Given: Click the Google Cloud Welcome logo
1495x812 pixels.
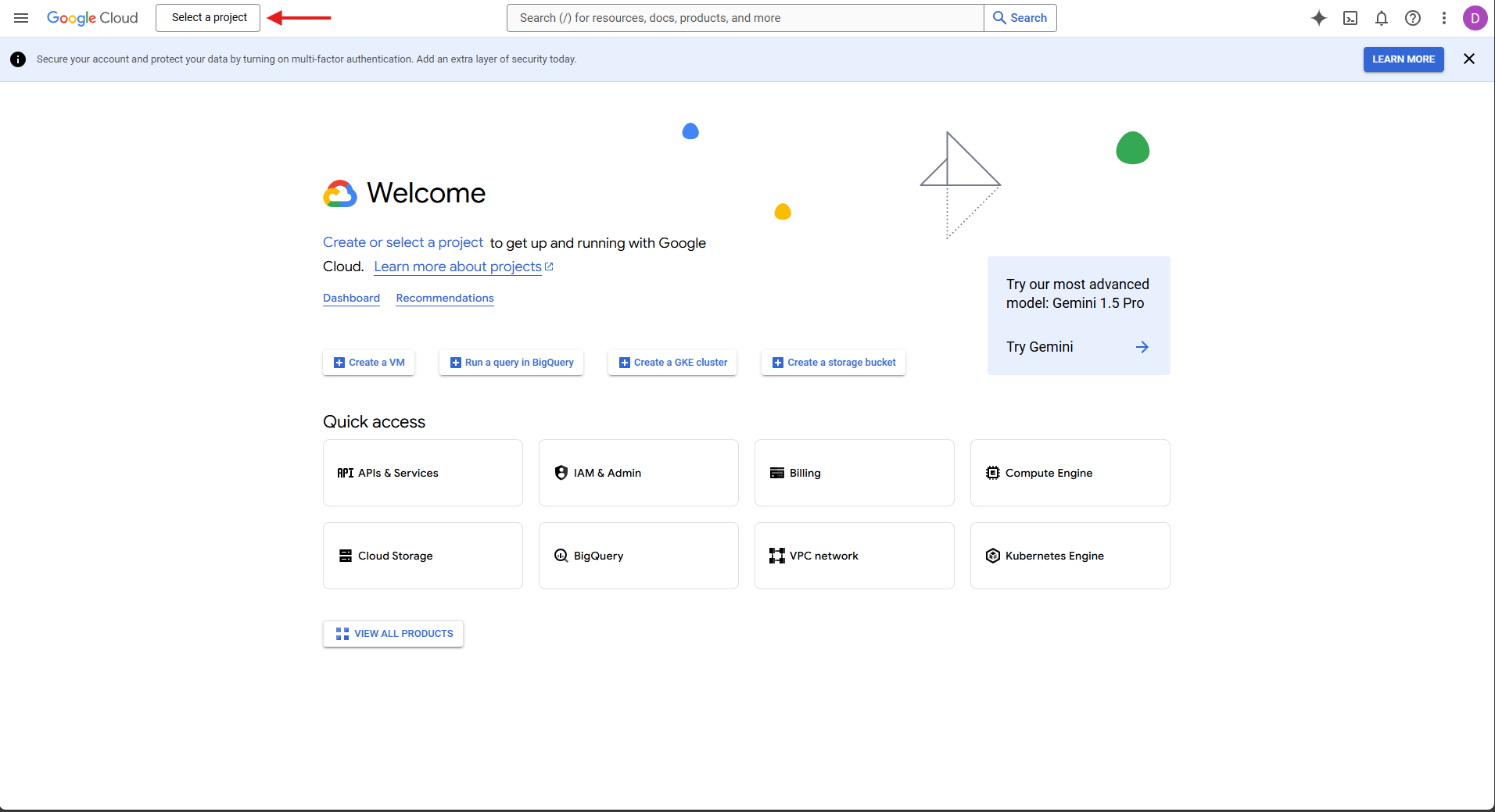Looking at the screenshot, I should [x=340, y=193].
